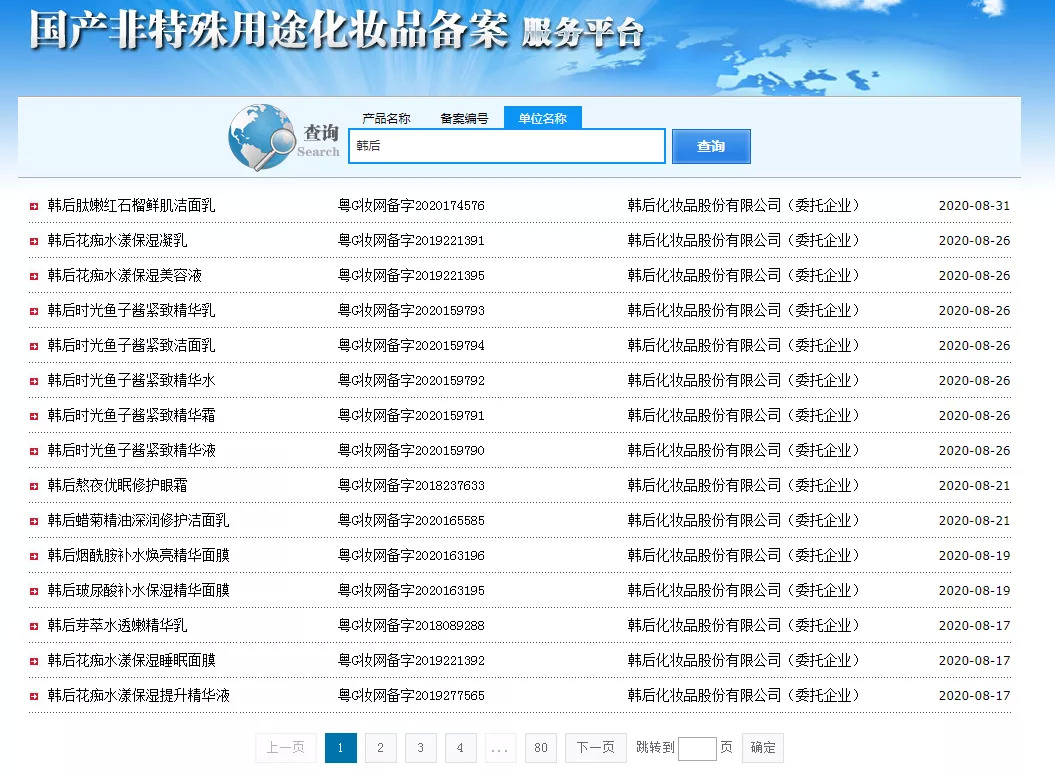The width and height of the screenshot is (1055, 776).
Task: Open product 韩后肽嫩红石榴鲜肌洁面乳
Action: (131, 205)
